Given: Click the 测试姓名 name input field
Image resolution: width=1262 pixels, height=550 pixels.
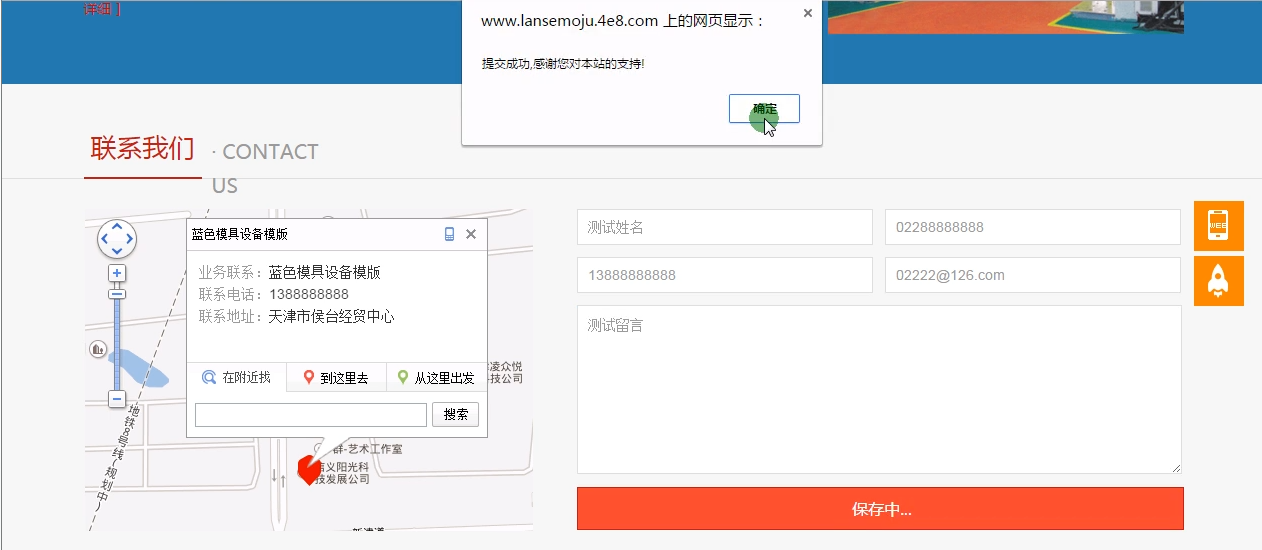Looking at the screenshot, I should point(724,227).
